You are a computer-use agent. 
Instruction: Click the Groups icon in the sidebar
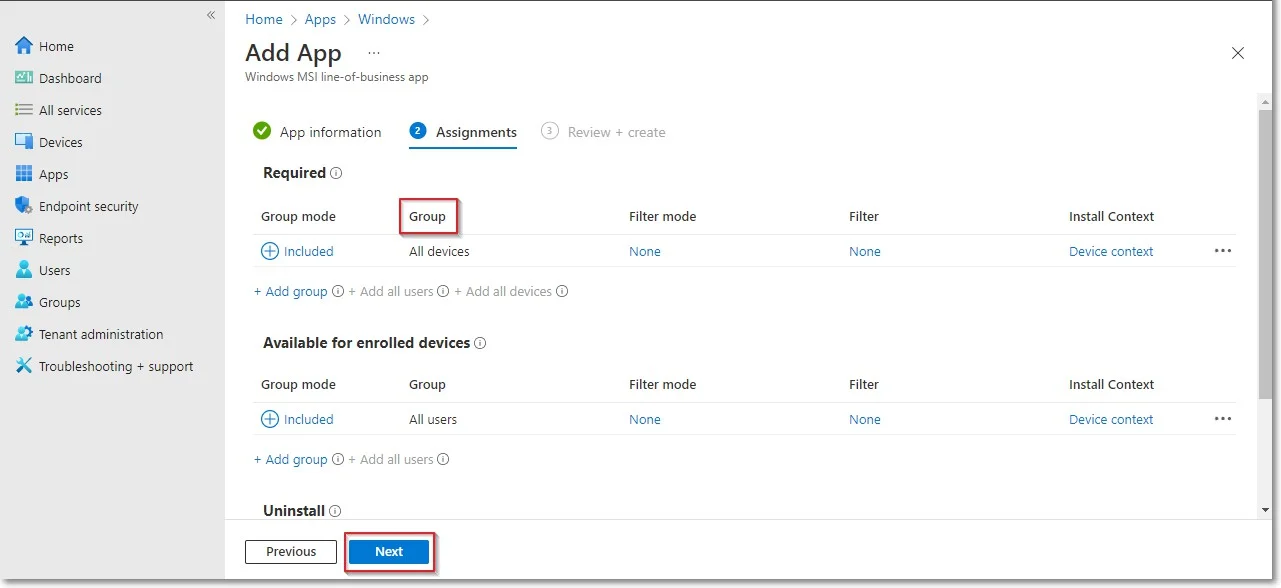click(x=24, y=302)
